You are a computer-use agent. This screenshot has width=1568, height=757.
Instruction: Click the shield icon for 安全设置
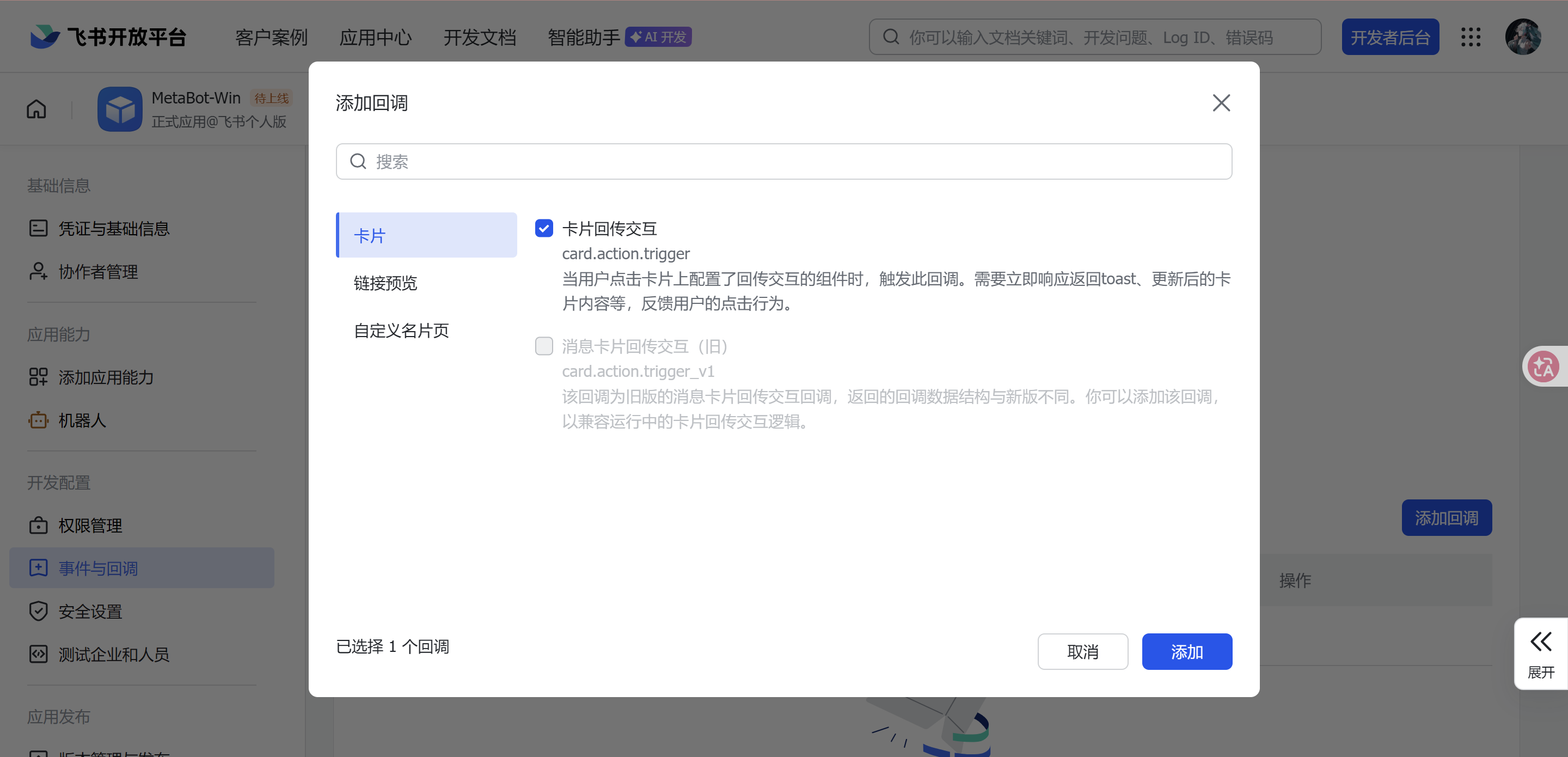38,611
